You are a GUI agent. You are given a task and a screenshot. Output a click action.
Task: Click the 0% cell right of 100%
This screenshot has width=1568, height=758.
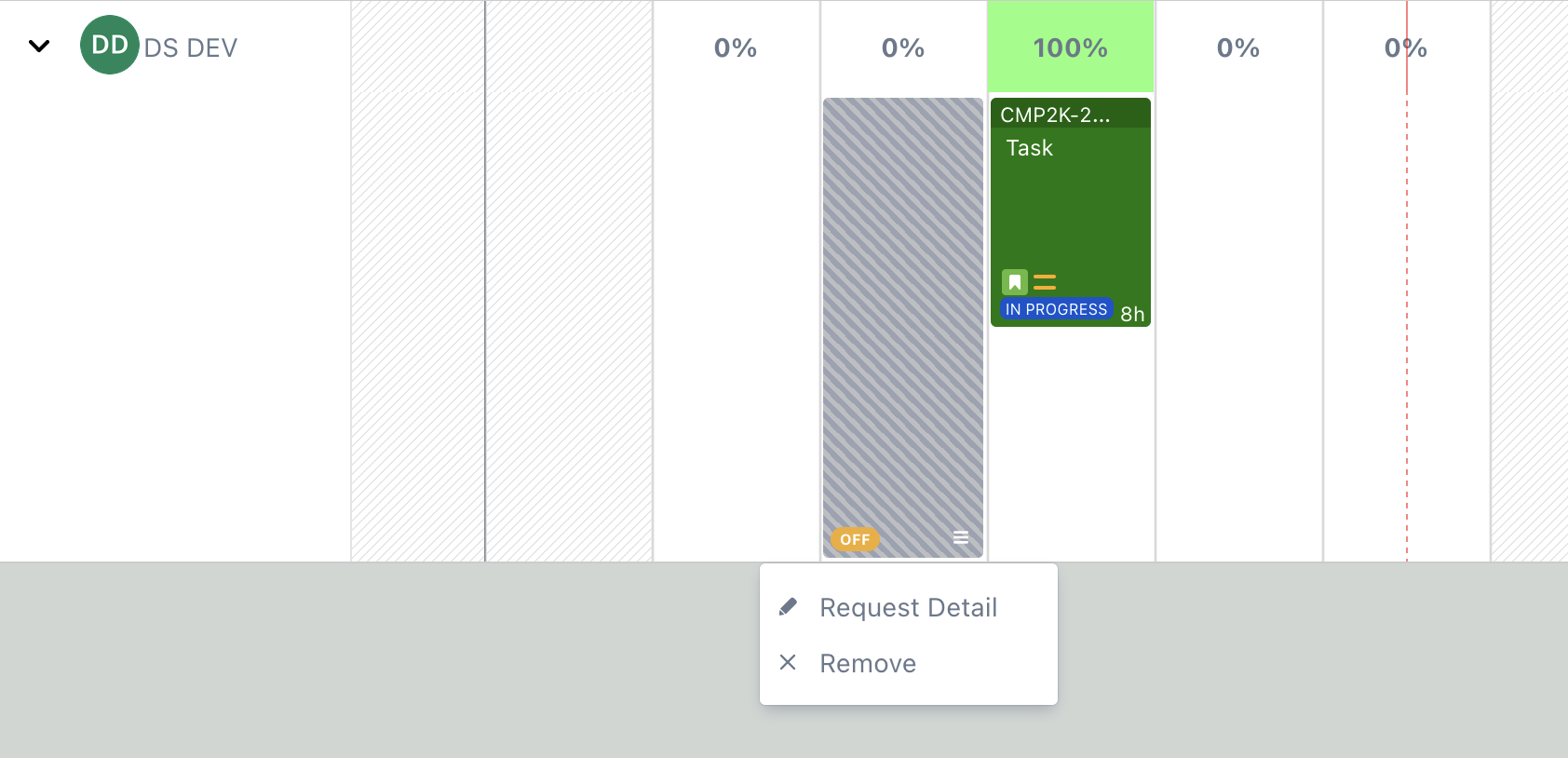click(x=1237, y=47)
